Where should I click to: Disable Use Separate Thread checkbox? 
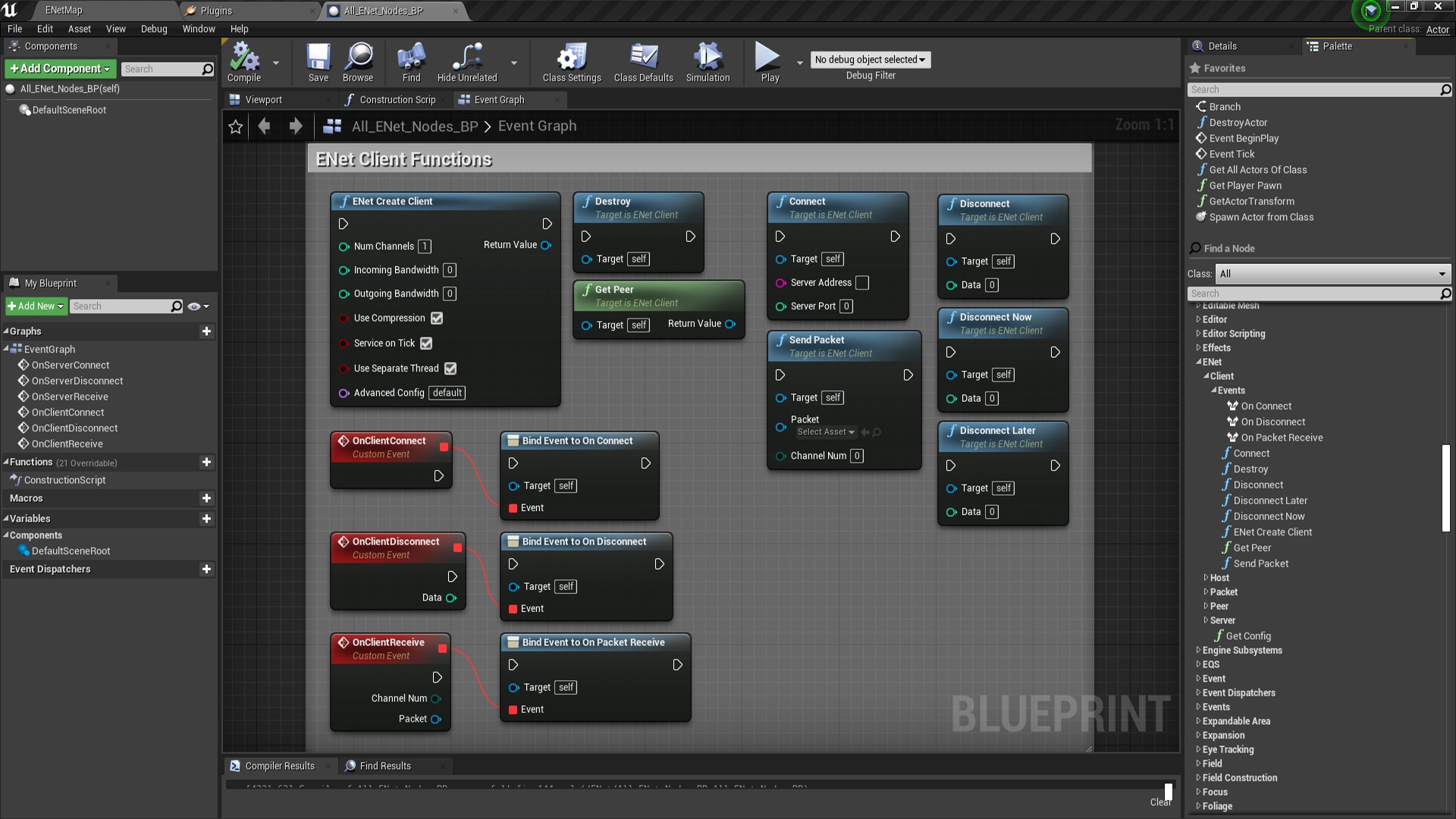(450, 369)
